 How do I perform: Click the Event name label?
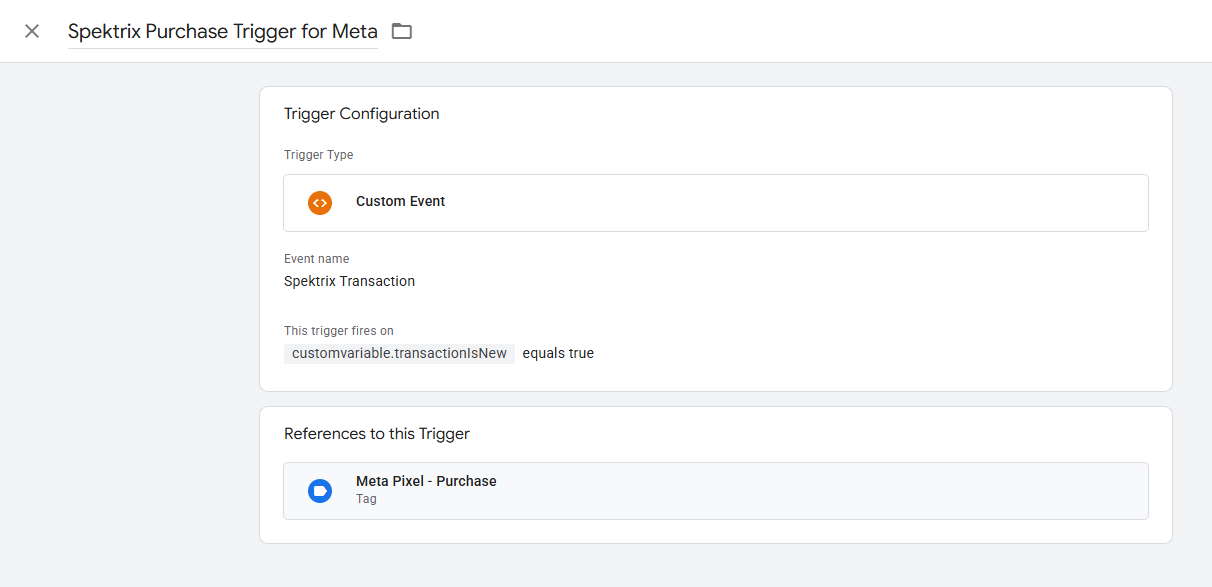click(316, 258)
